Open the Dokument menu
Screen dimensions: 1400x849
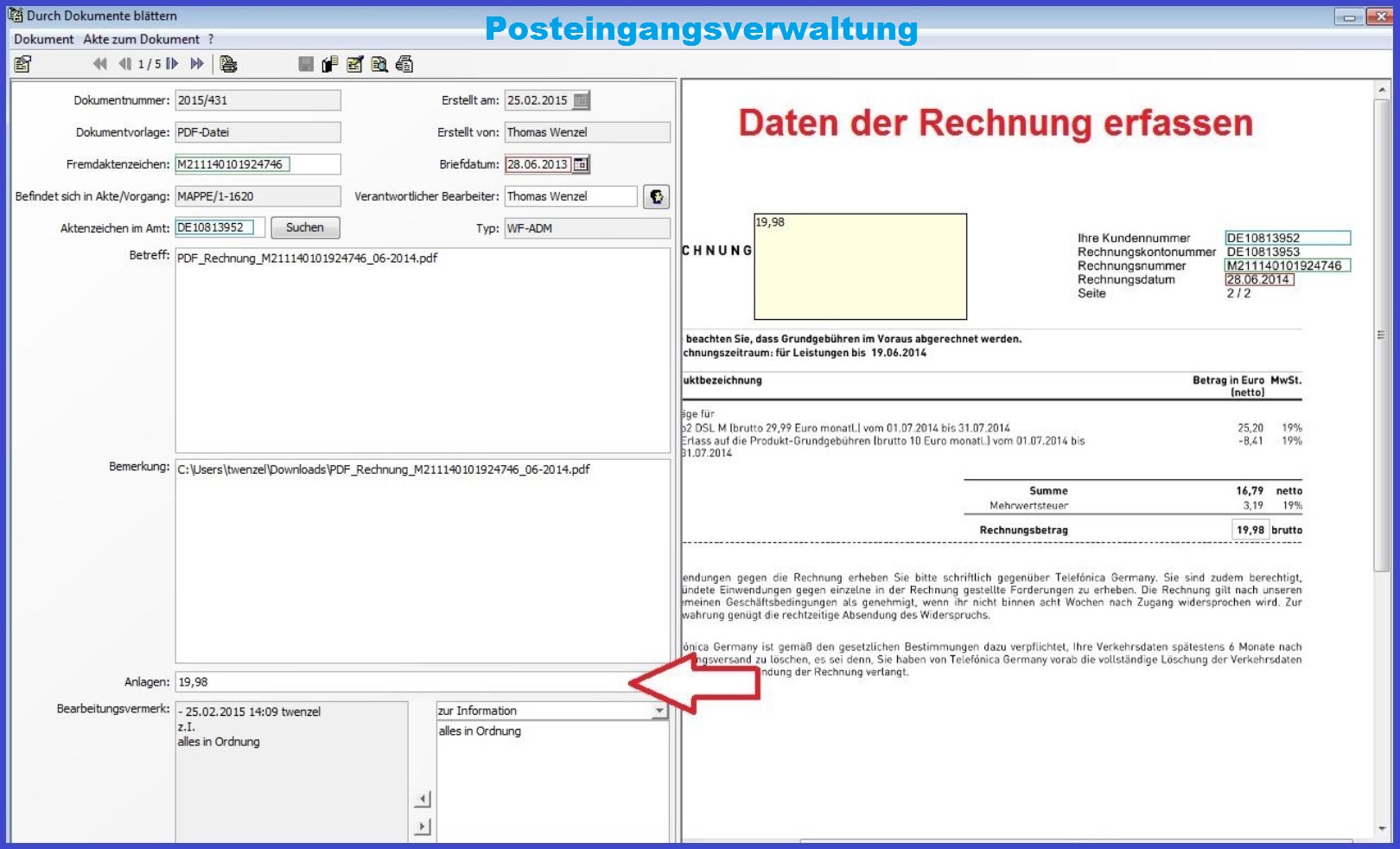[43, 39]
